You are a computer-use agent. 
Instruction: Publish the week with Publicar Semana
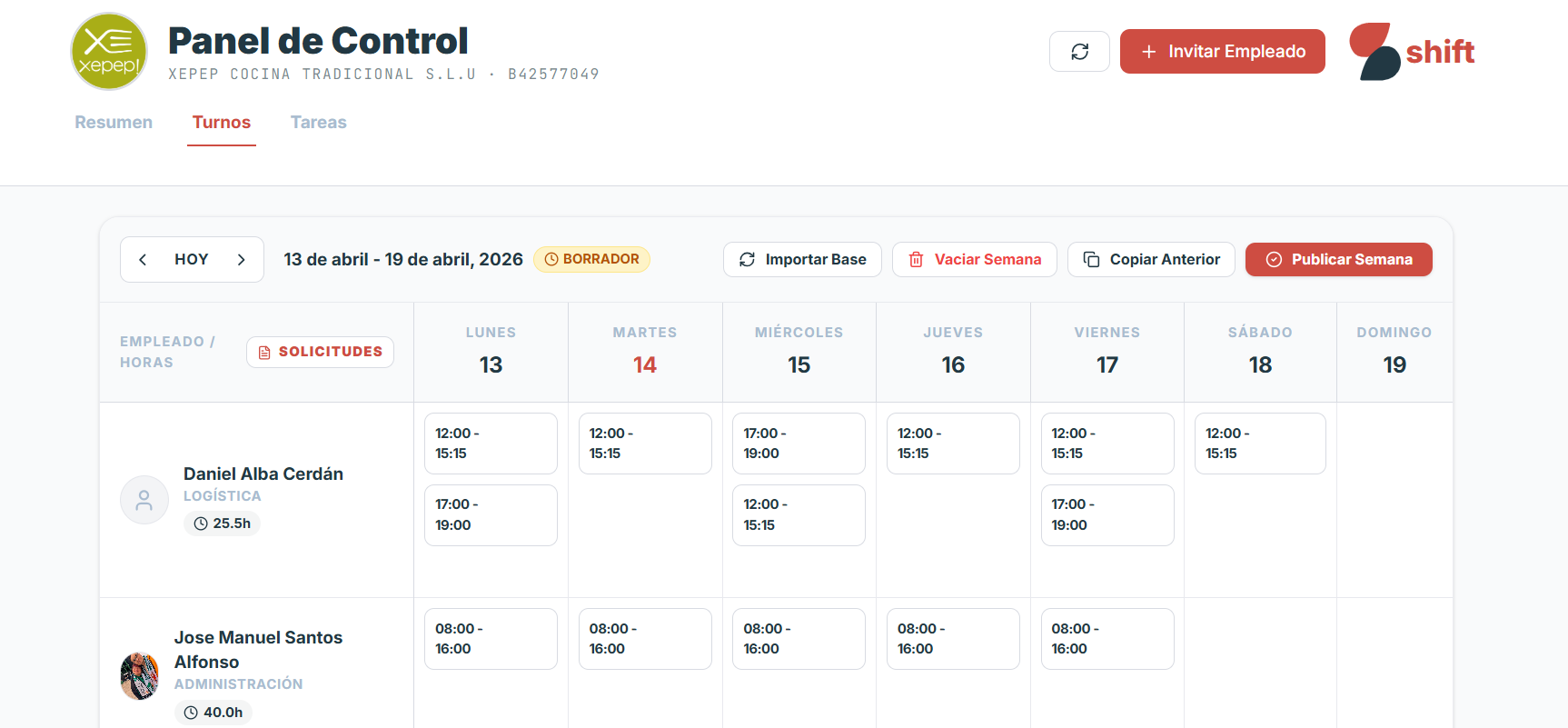click(x=1339, y=260)
